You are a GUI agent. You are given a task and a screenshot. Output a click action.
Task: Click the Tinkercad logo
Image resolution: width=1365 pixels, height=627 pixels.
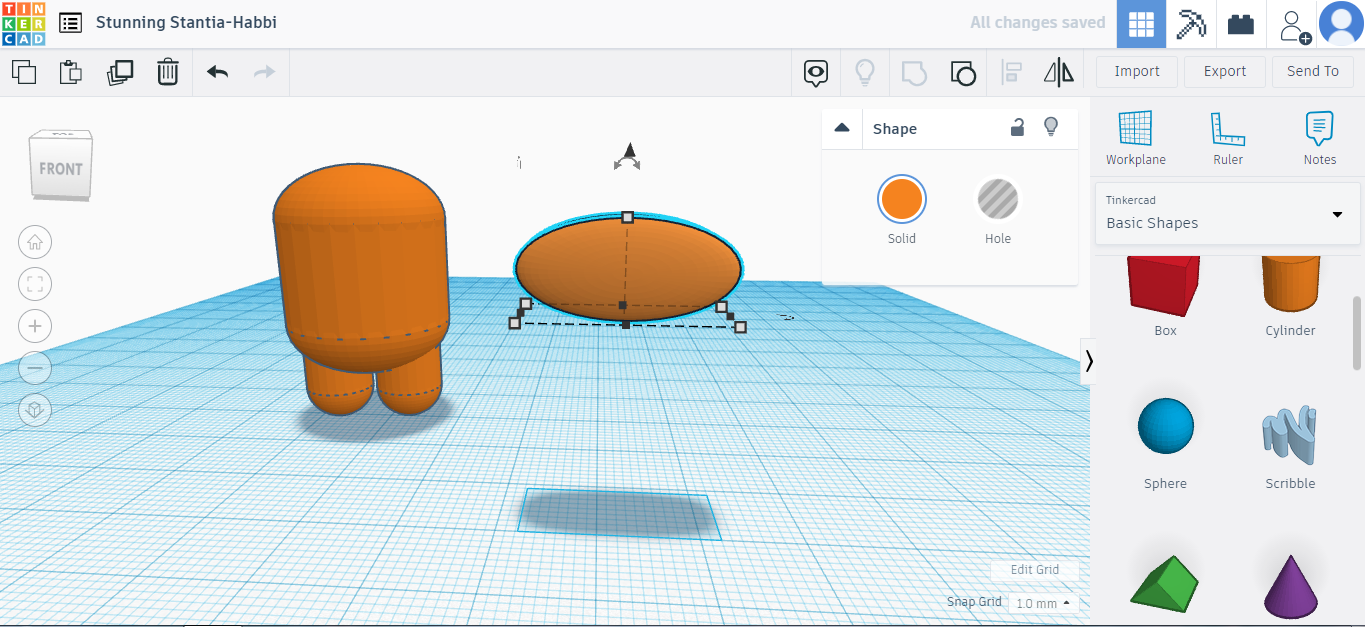click(x=23, y=23)
